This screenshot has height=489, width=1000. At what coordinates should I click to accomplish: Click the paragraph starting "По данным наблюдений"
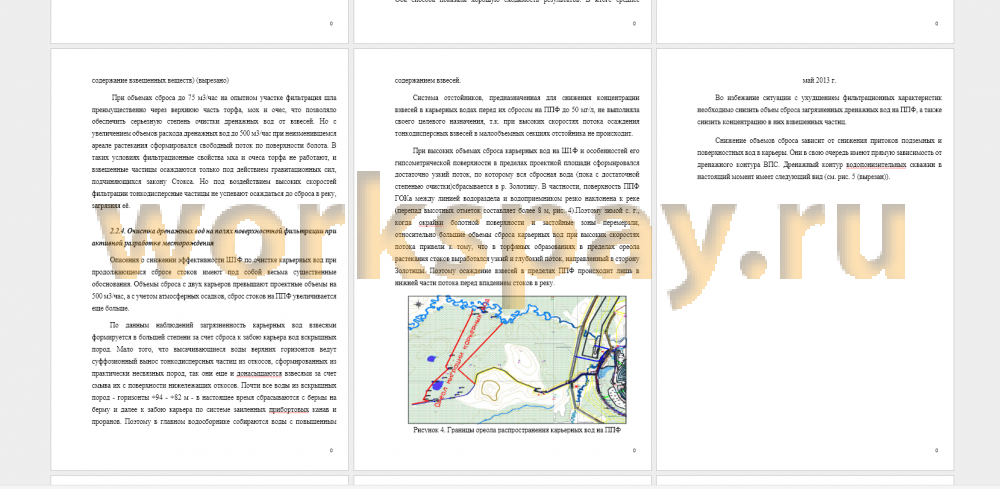click(x=214, y=373)
